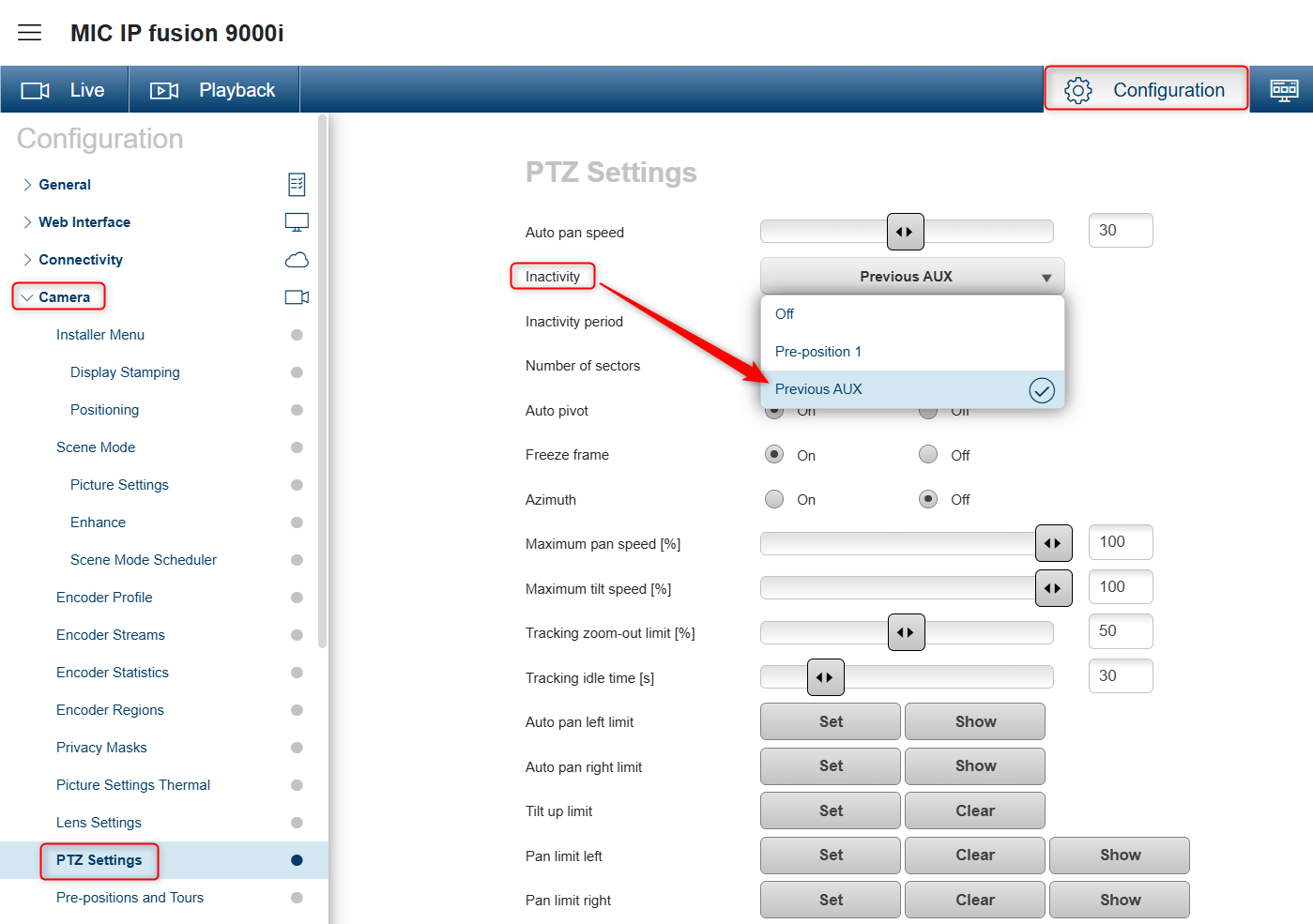Click the General checklist icon
The height and width of the screenshot is (924, 1313).
click(297, 185)
